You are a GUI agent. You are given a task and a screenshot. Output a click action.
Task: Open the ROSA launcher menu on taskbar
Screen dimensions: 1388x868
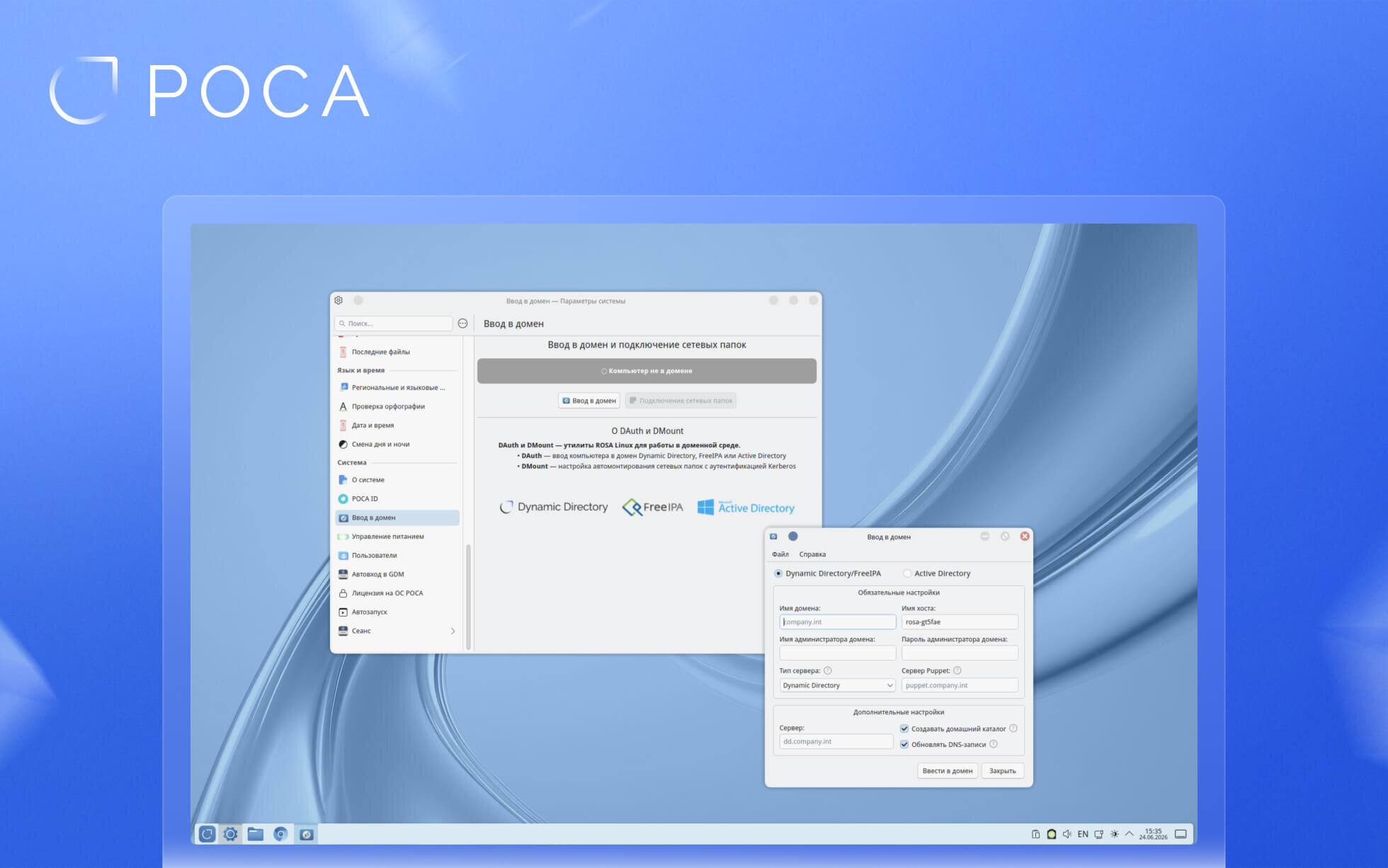(207, 834)
